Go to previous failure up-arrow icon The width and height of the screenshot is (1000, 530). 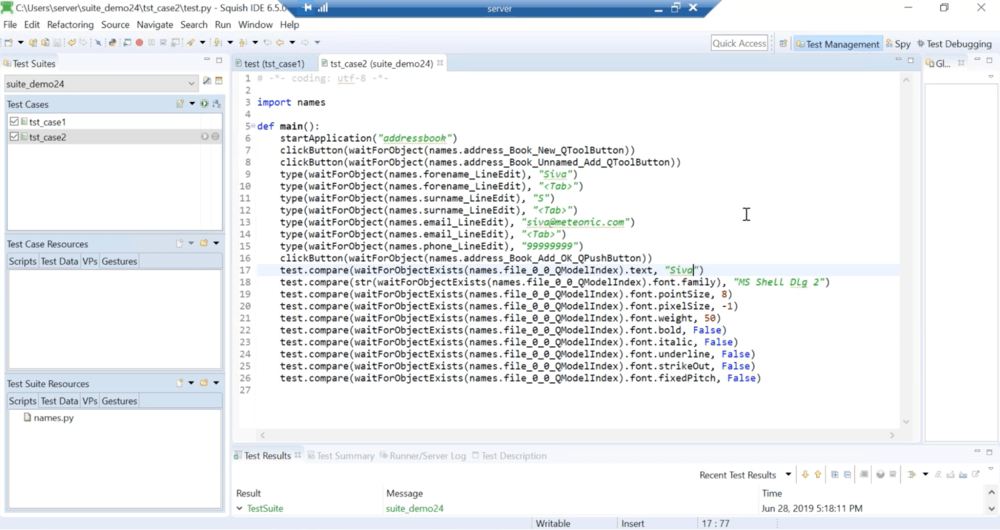[x=818, y=475]
